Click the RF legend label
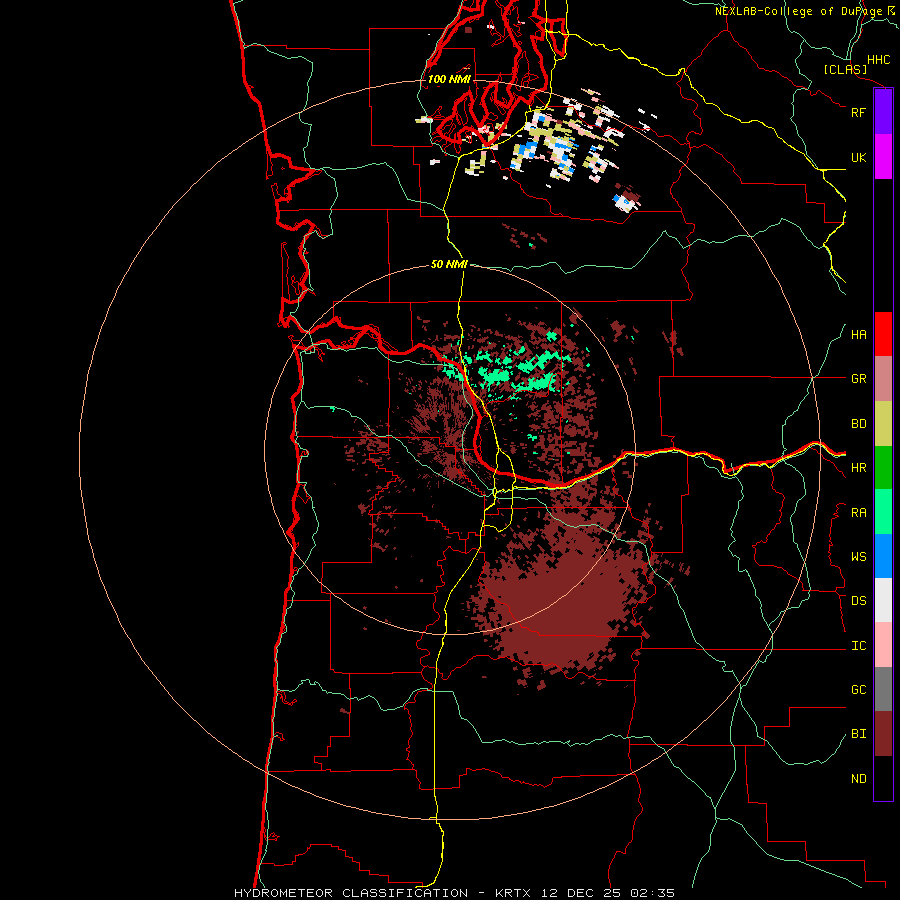This screenshot has height=900, width=900. pyautogui.click(x=858, y=112)
